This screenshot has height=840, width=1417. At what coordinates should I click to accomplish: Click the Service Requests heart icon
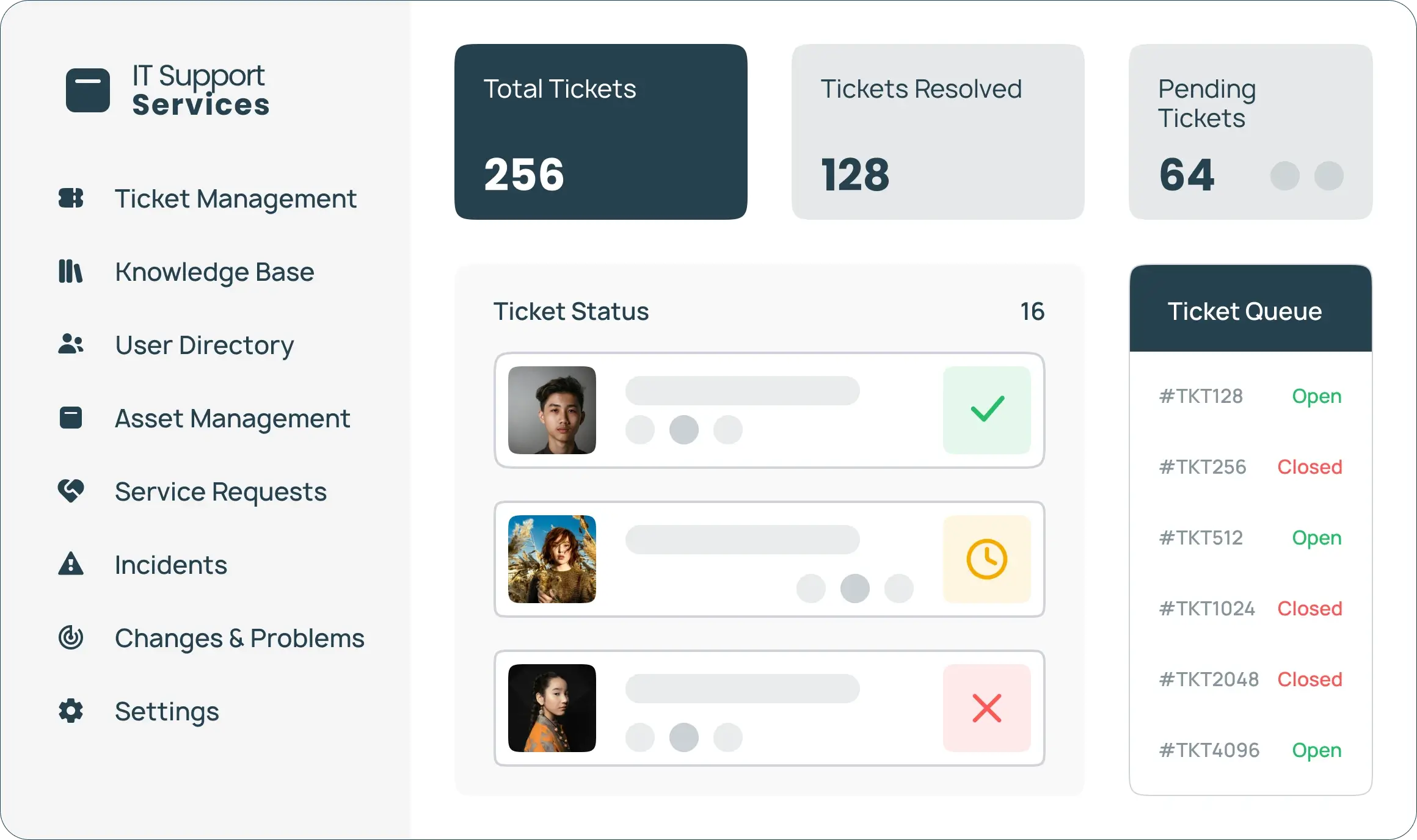71,491
